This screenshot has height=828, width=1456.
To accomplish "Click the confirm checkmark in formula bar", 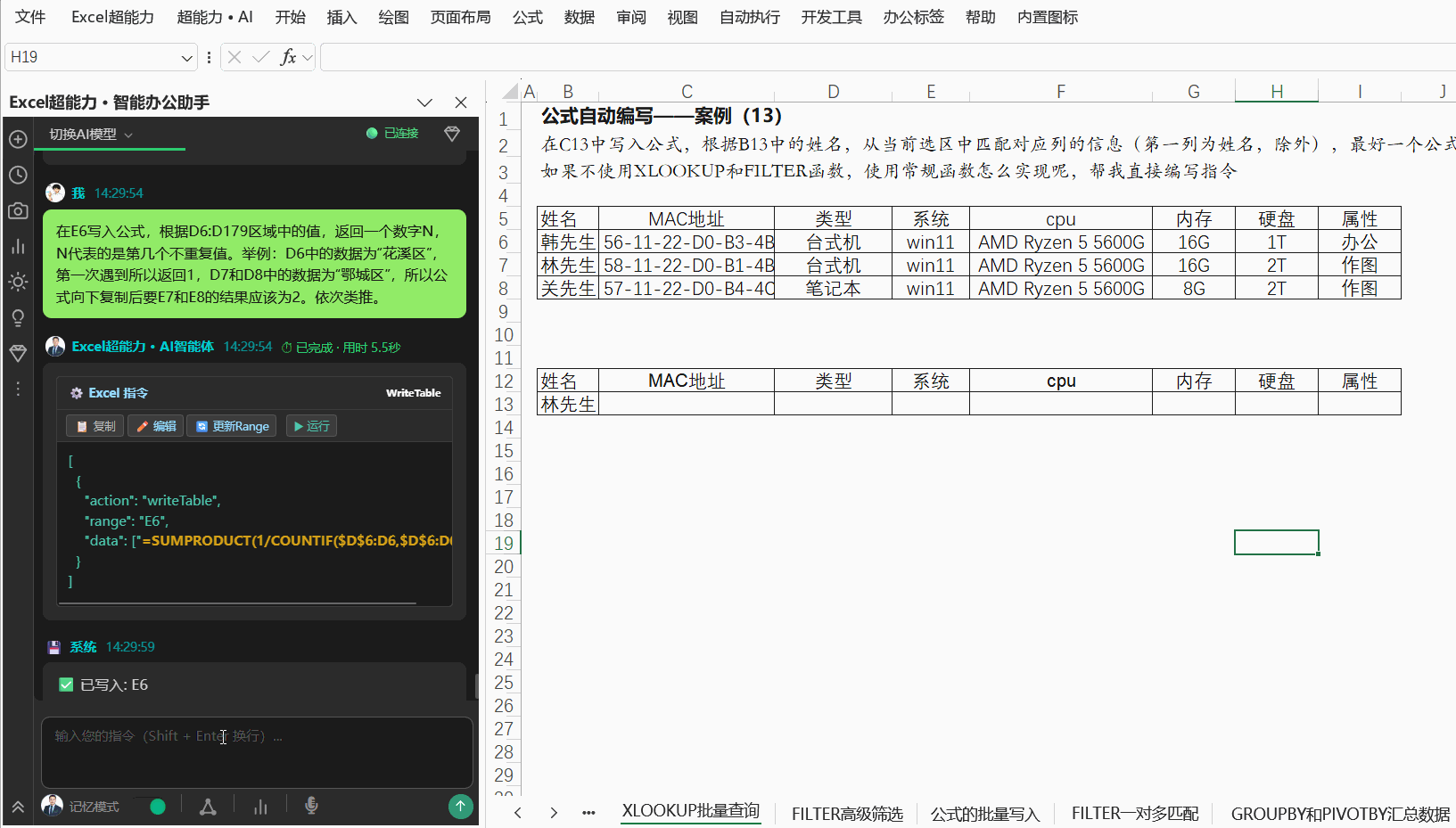I will pos(261,57).
